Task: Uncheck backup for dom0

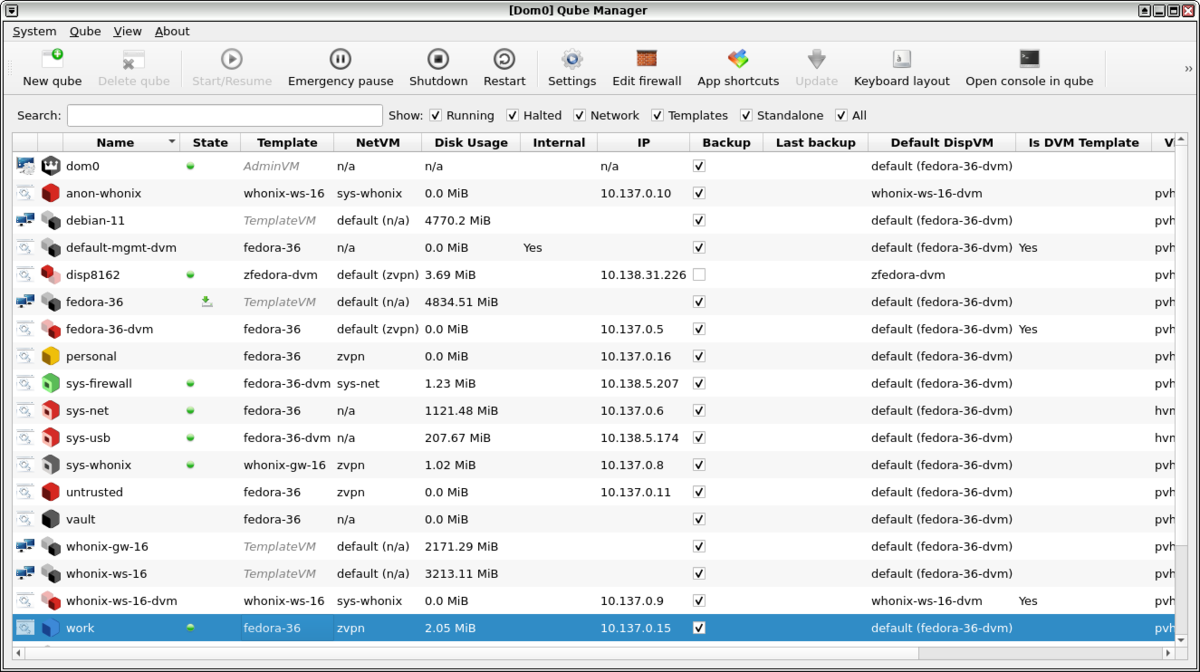Action: click(x=699, y=166)
